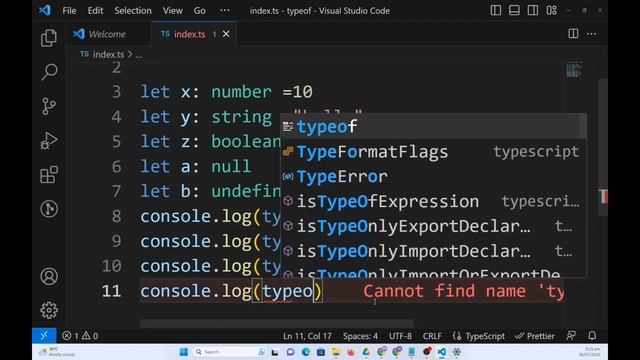The image size is (640, 360).
Task: Select the typeof suggestion
Action: pyautogui.click(x=433, y=127)
